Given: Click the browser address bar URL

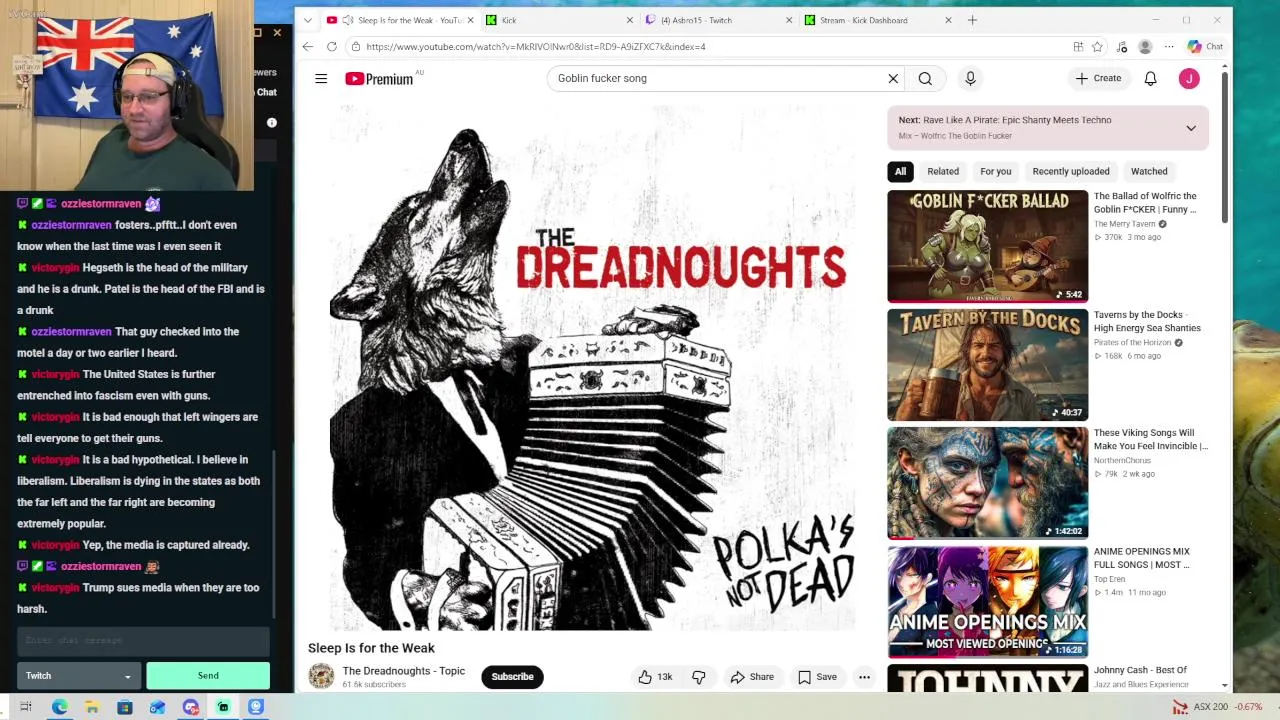Looking at the screenshot, I should pyautogui.click(x=535, y=46).
